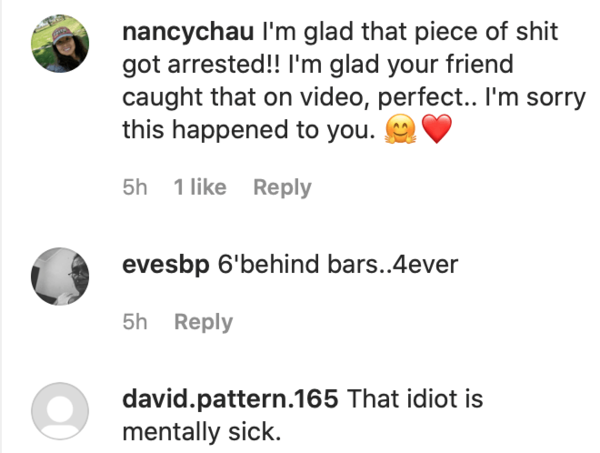This screenshot has height=453, width=600.
Task: Open nancychau's profile picture
Action: (x=59, y=53)
